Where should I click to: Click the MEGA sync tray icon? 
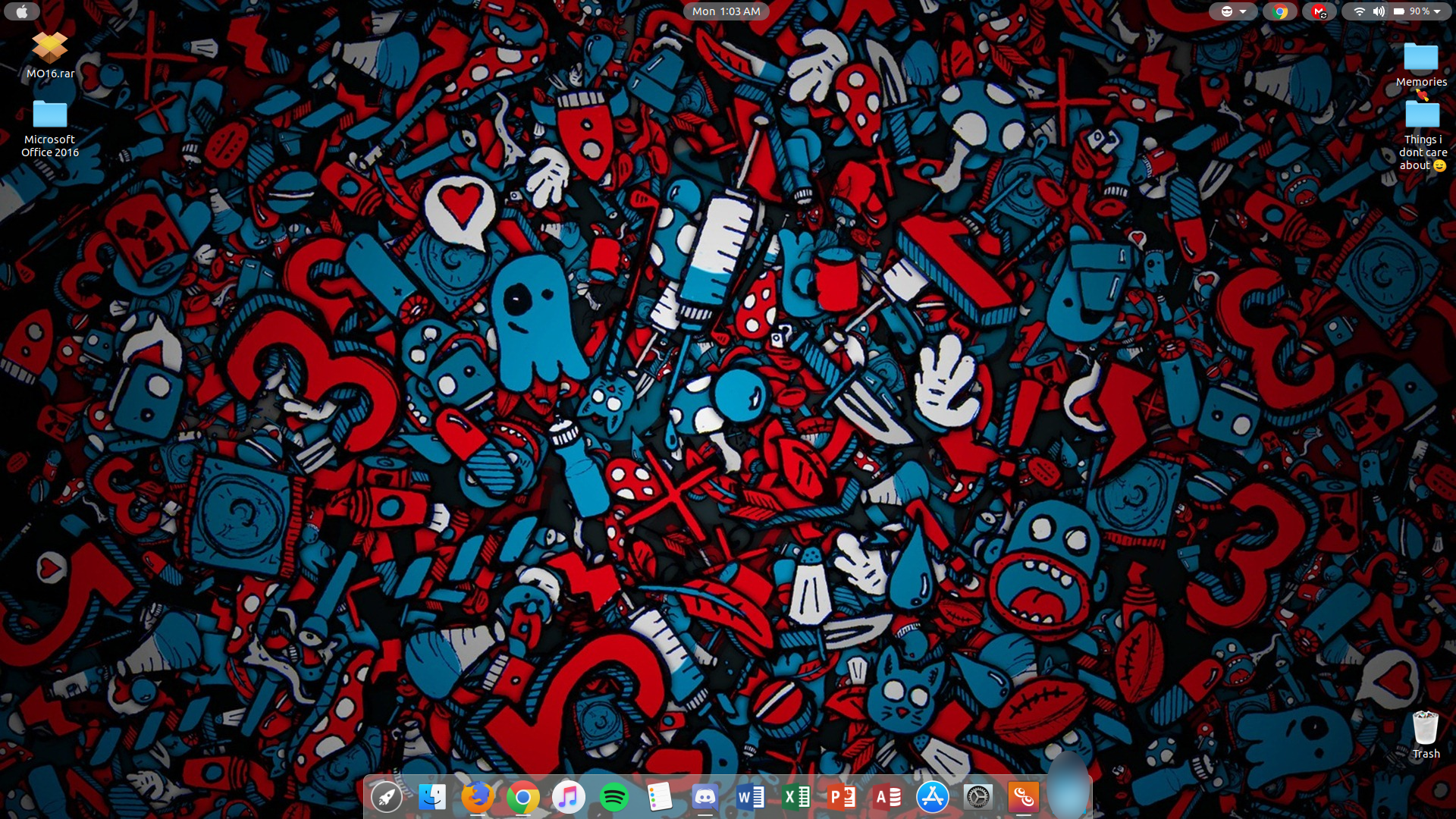[x=1319, y=11]
